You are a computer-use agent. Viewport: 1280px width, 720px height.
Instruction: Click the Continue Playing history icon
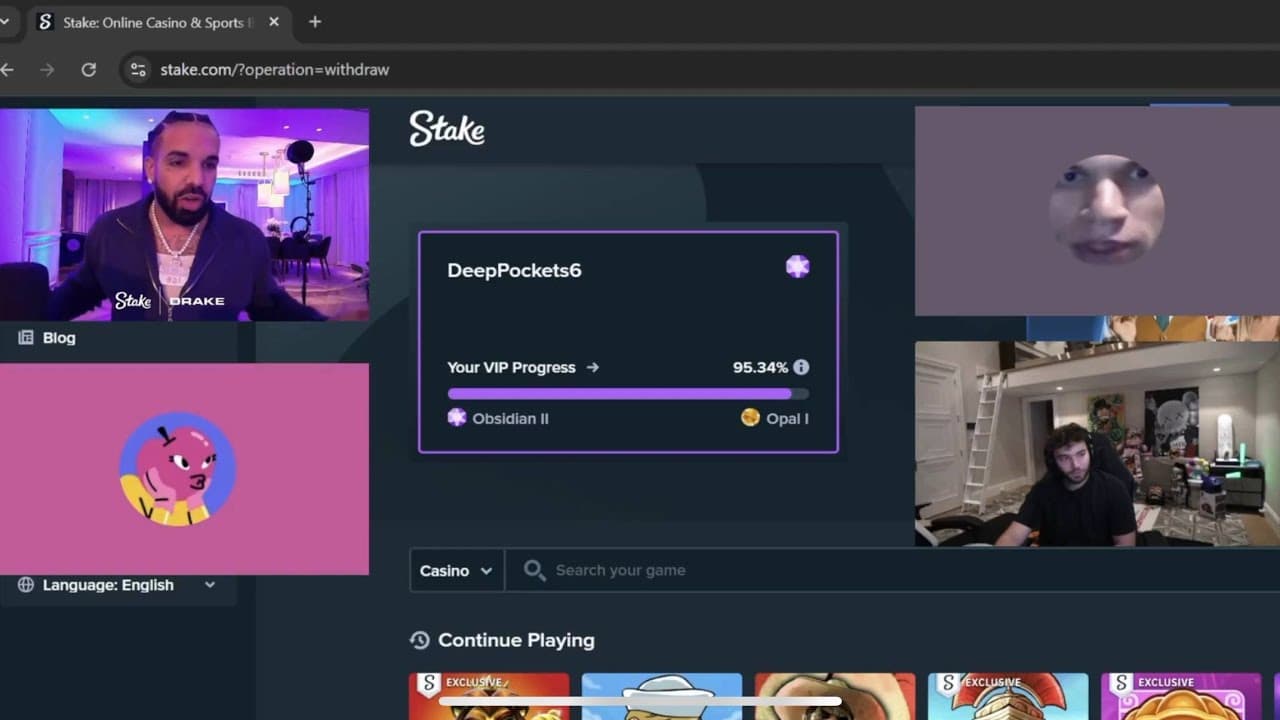point(420,640)
